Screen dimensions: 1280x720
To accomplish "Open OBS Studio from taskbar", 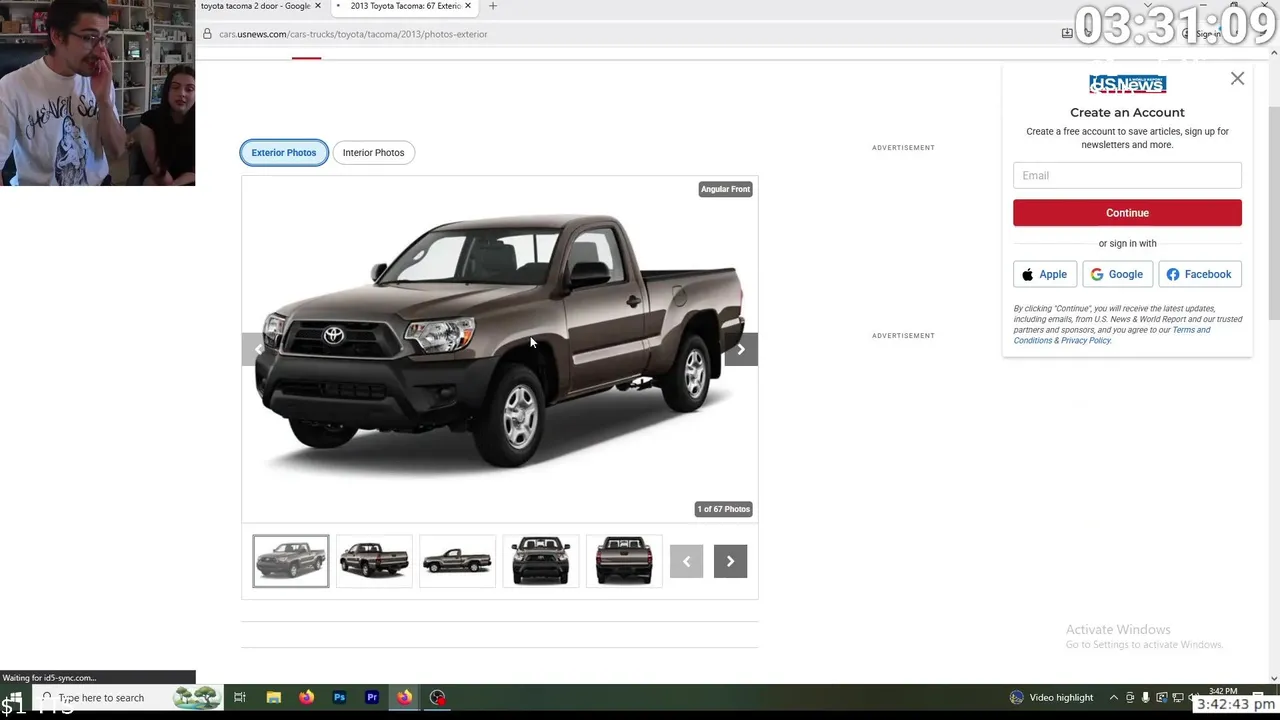I will tap(437, 698).
